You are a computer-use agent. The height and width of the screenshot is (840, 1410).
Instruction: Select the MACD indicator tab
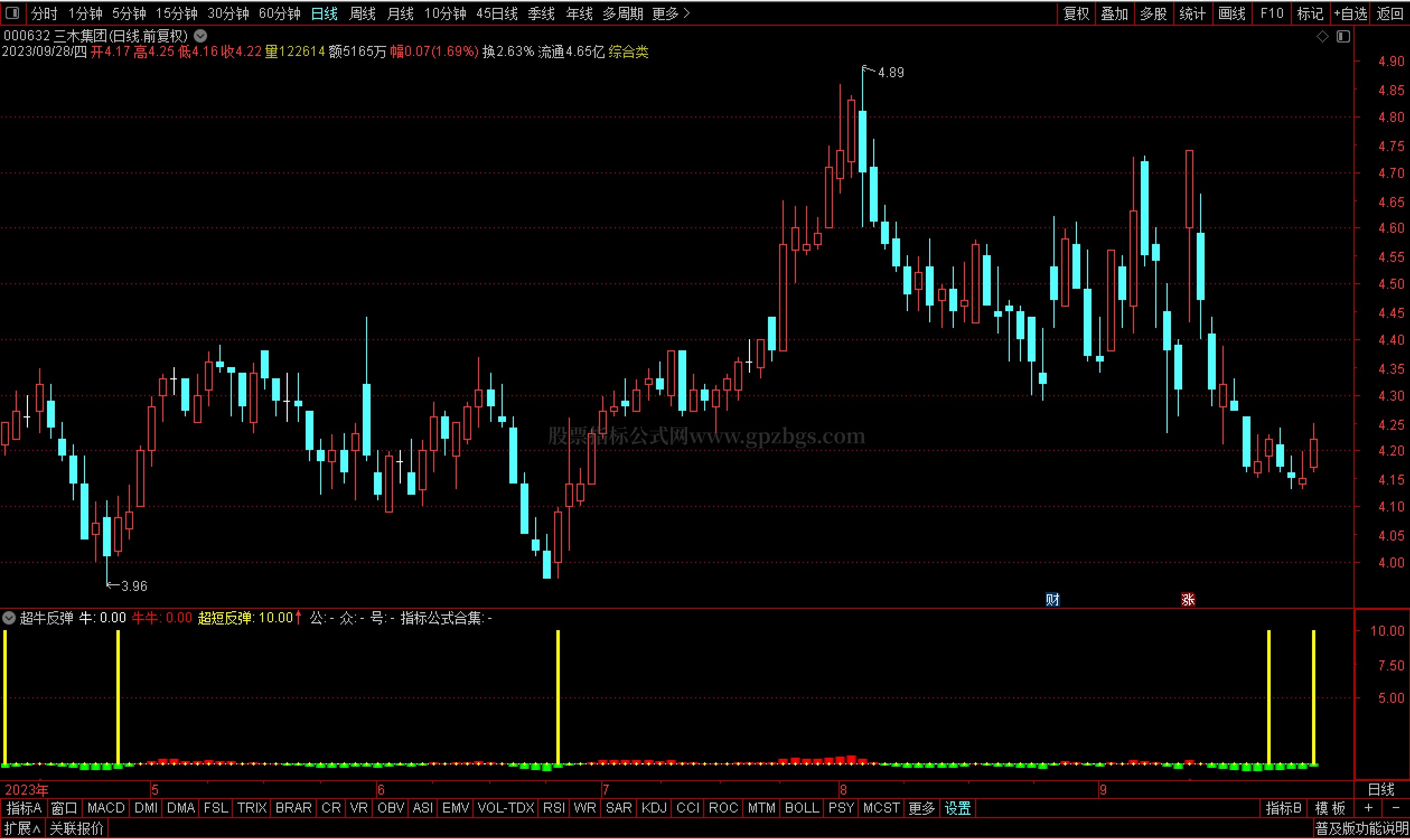click(106, 808)
